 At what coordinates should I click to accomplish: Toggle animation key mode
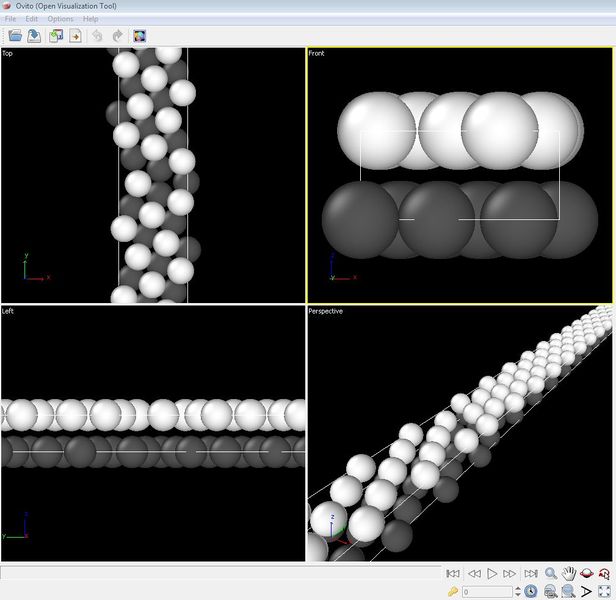pyautogui.click(x=453, y=592)
